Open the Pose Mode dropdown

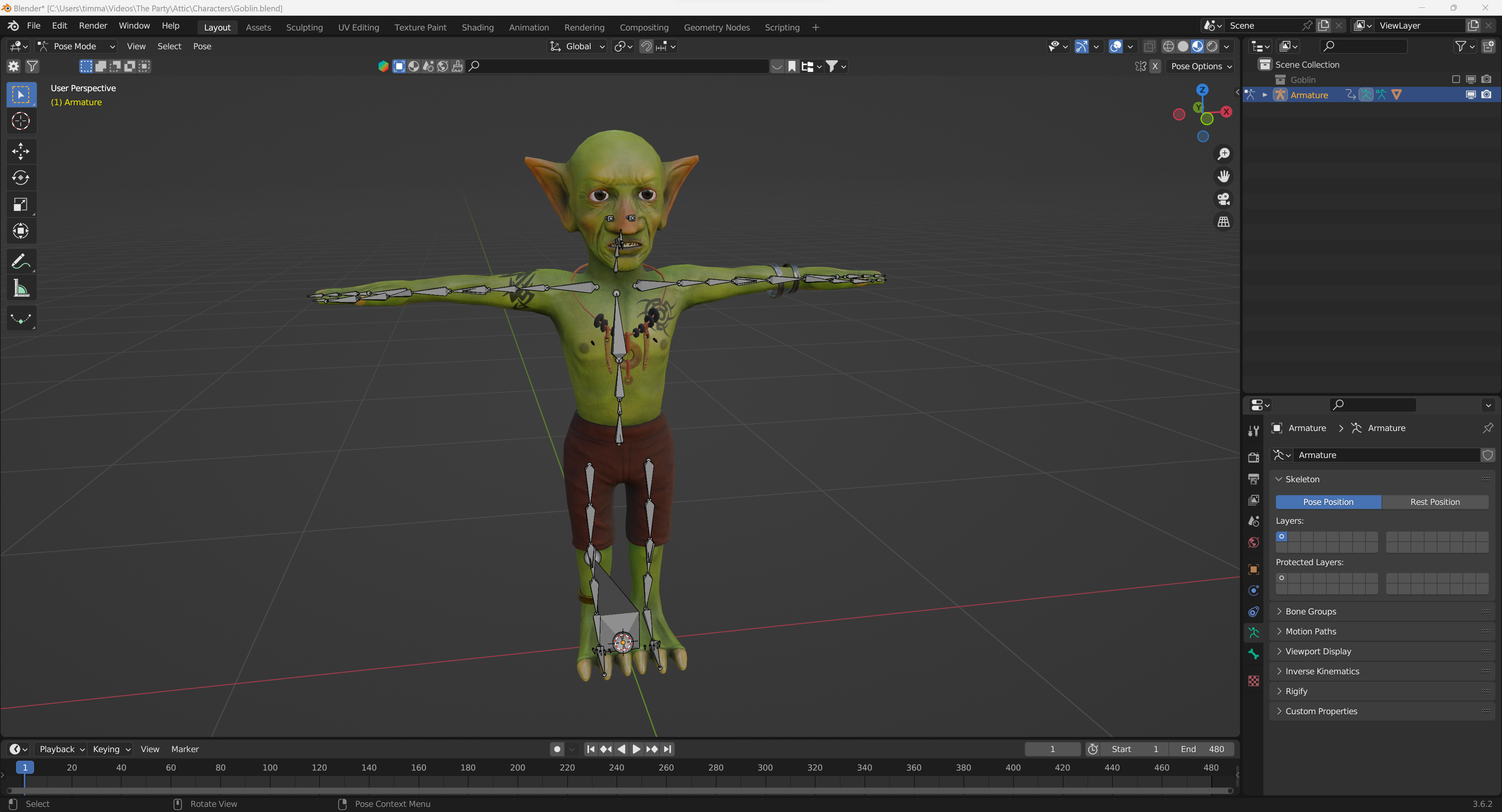76,47
